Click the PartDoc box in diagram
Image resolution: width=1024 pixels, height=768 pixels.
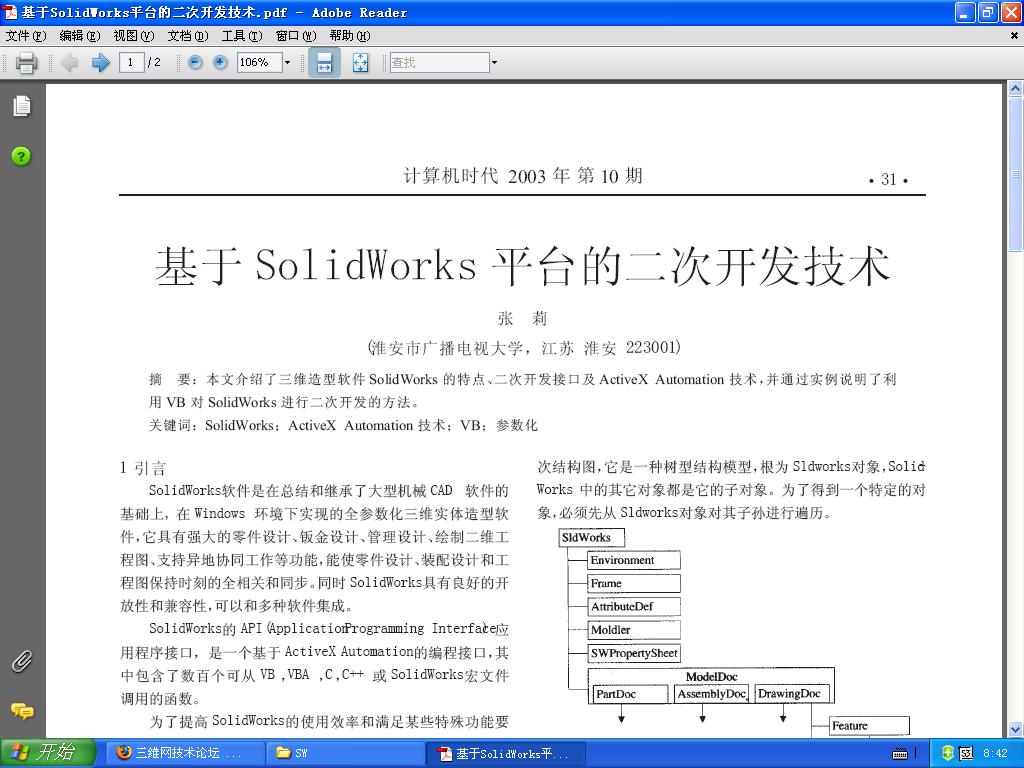631,694
